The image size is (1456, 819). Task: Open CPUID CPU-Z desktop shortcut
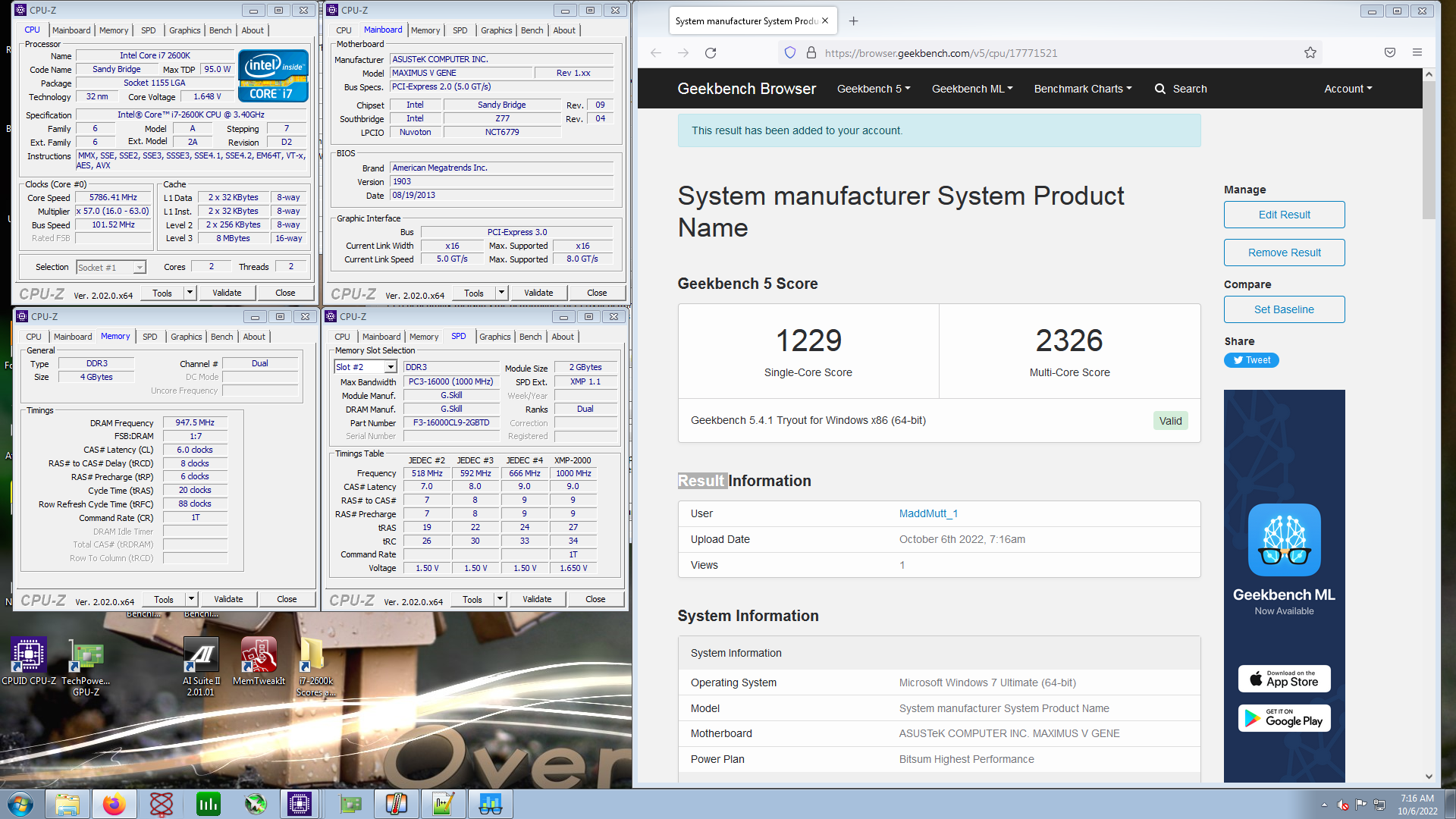point(28,660)
